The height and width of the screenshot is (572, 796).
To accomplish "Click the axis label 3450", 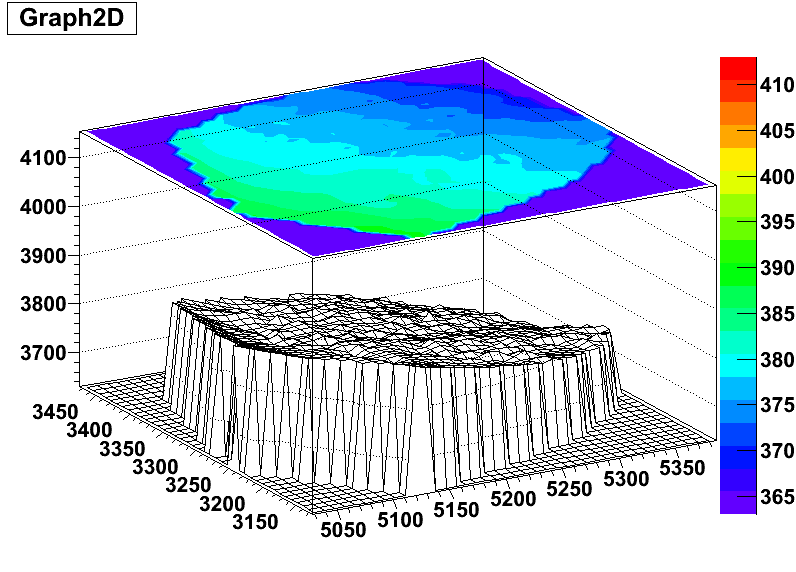I will [55, 412].
